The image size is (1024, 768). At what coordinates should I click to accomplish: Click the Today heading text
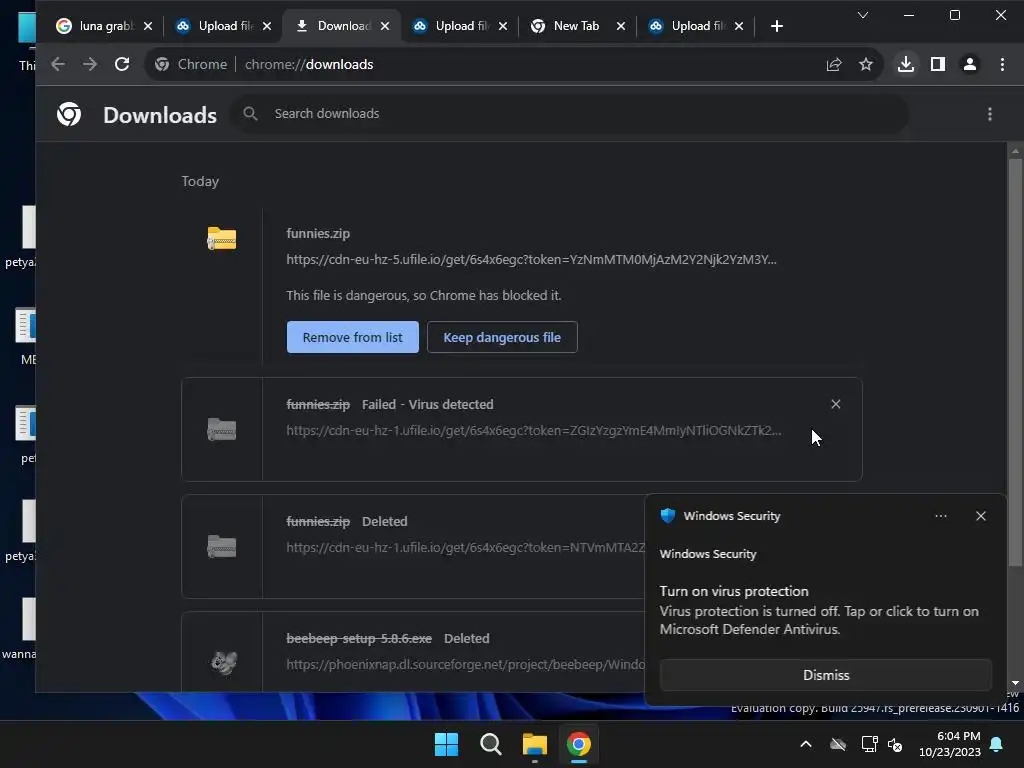point(200,181)
